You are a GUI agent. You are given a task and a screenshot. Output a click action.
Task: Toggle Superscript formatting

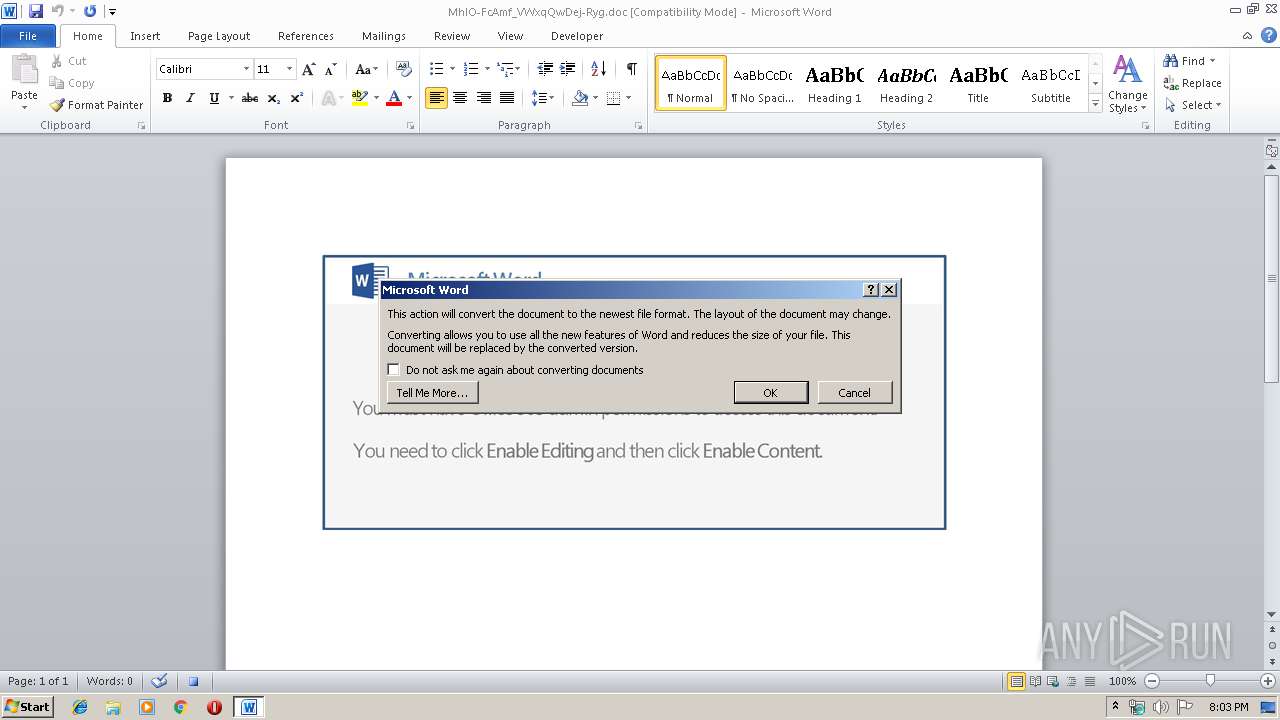(297, 98)
